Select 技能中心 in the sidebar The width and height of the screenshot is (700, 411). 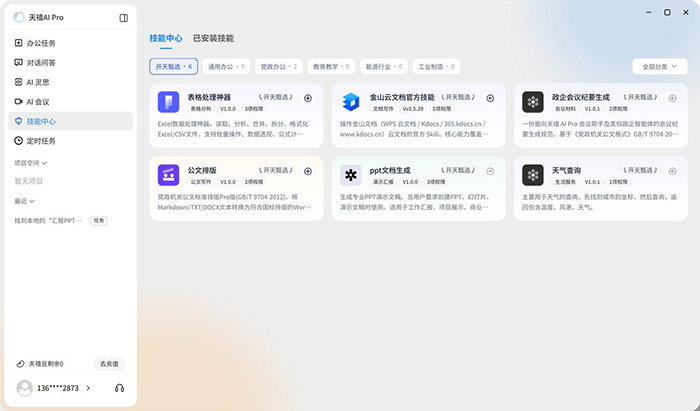(x=71, y=121)
